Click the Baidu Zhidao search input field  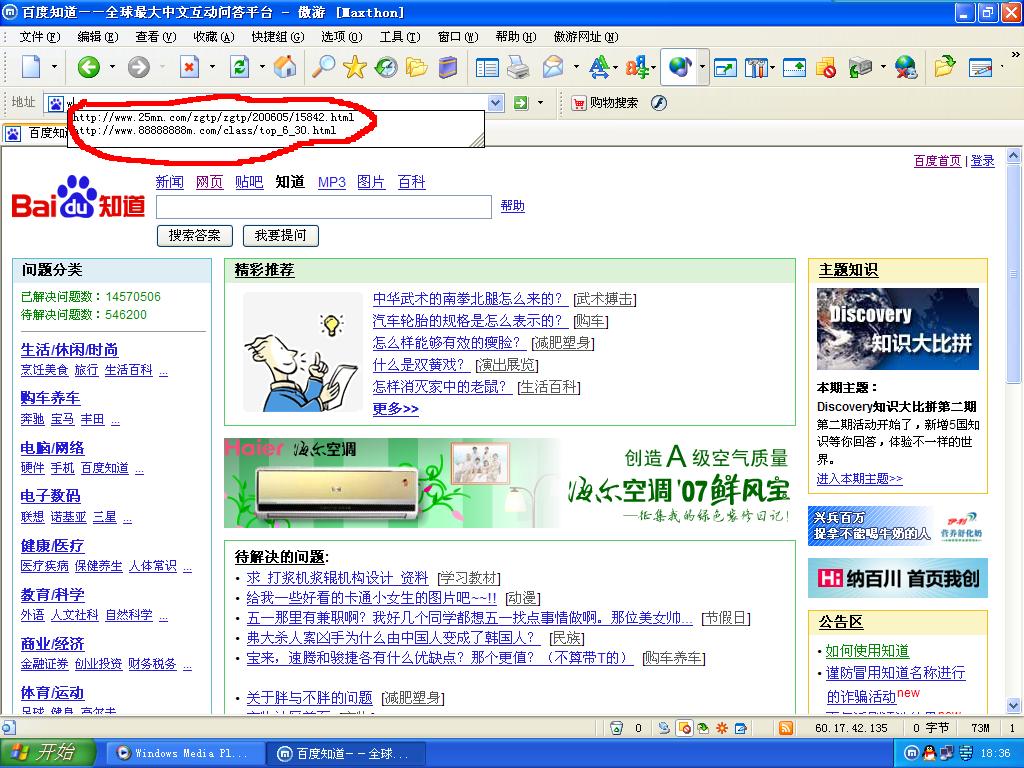point(324,206)
